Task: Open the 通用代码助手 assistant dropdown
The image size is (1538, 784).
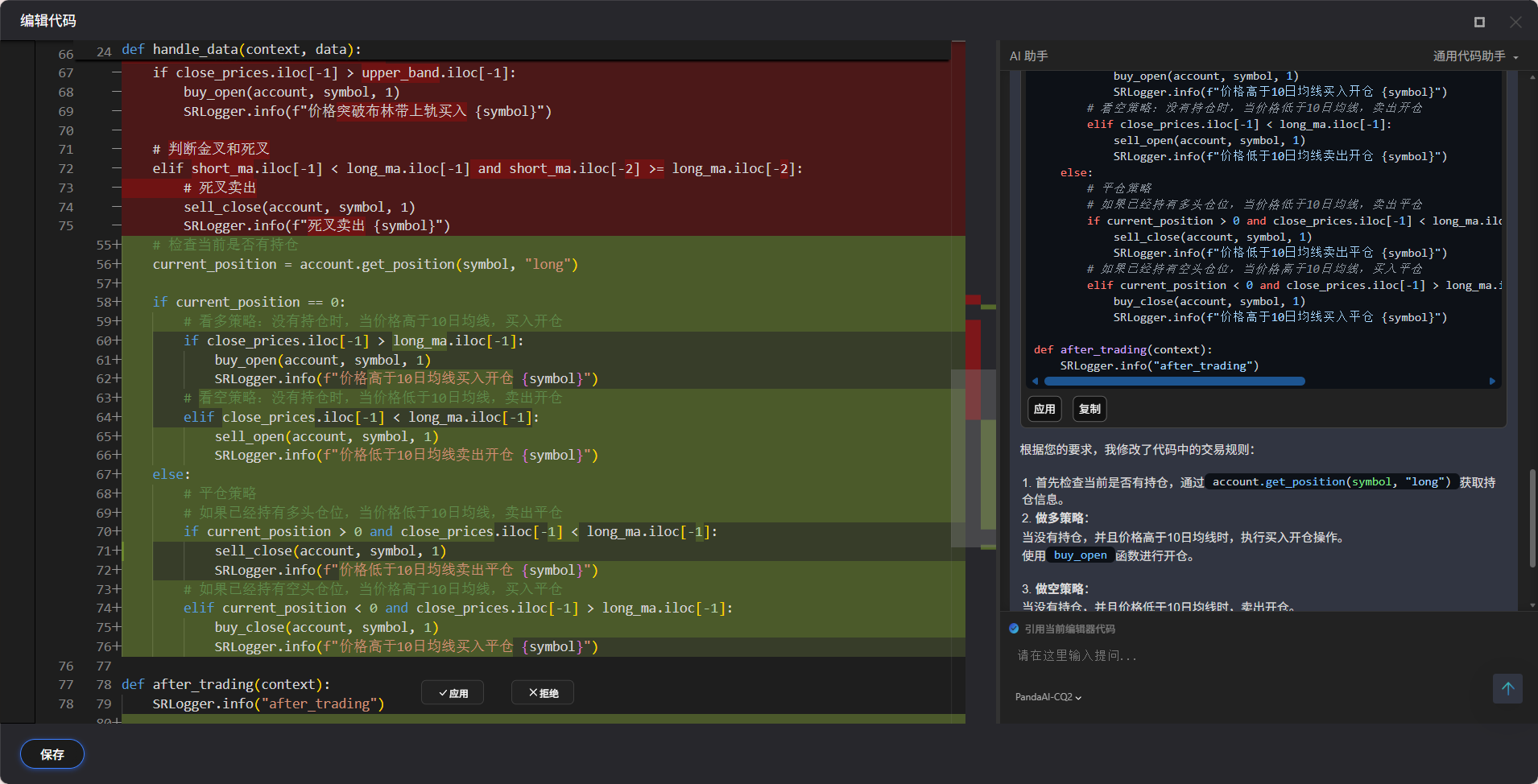Action: (x=1475, y=56)
